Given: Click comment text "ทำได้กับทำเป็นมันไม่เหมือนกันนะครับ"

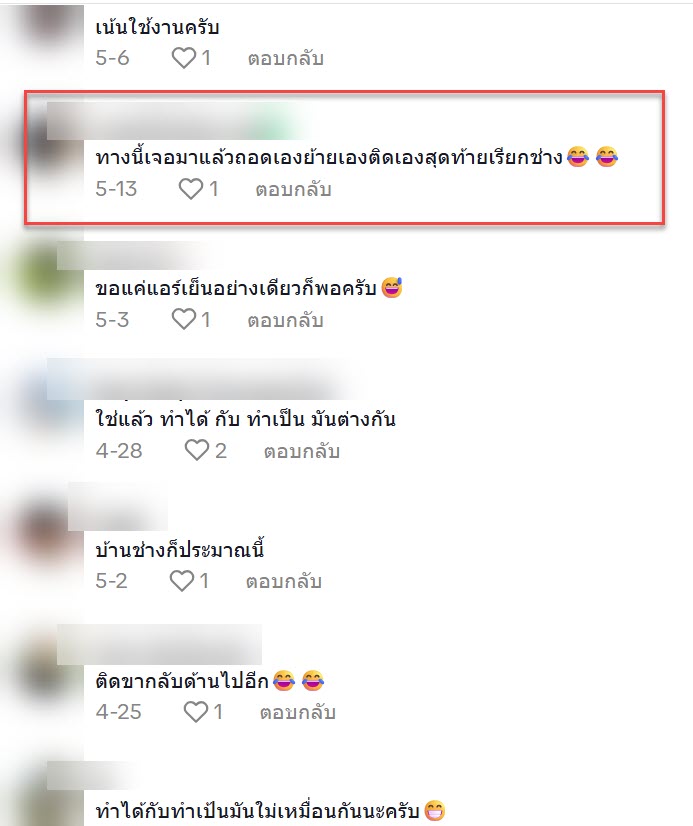Looking at the screenshot, I should click(258, 810).
